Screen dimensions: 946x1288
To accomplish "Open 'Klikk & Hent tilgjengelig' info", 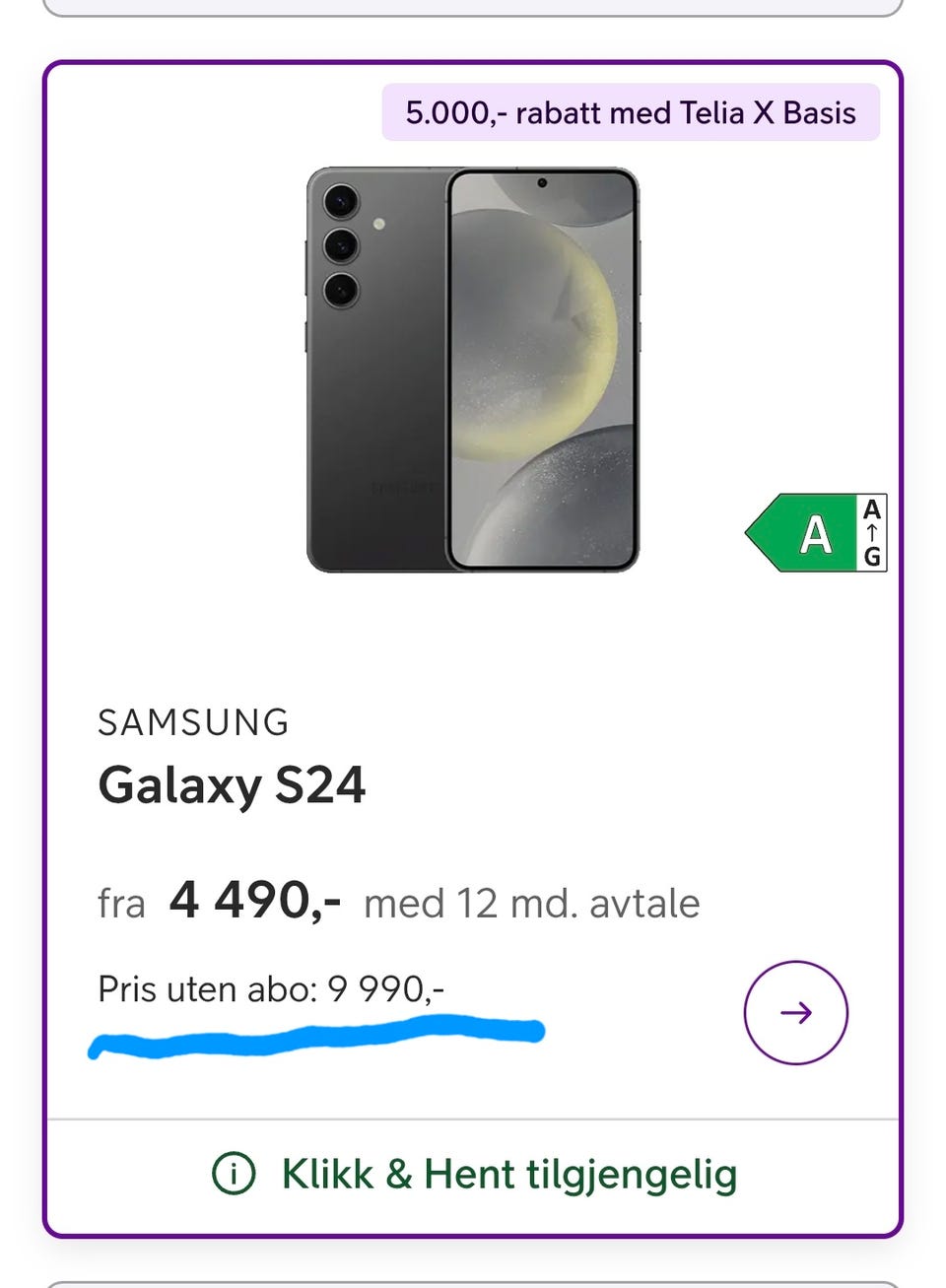I will coord(508,1174).
